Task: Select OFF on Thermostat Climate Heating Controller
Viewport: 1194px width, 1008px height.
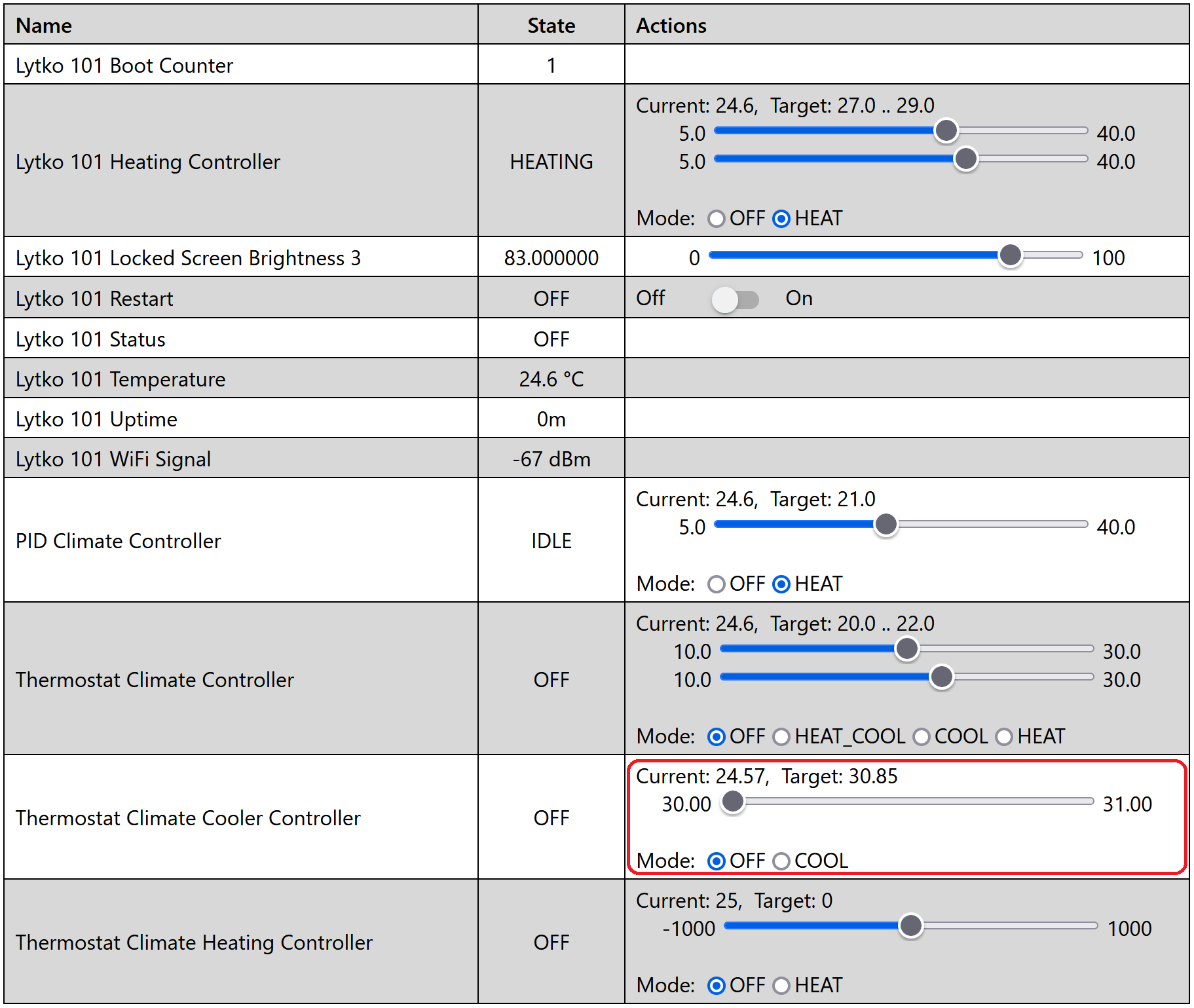Action: coord(717,985)
